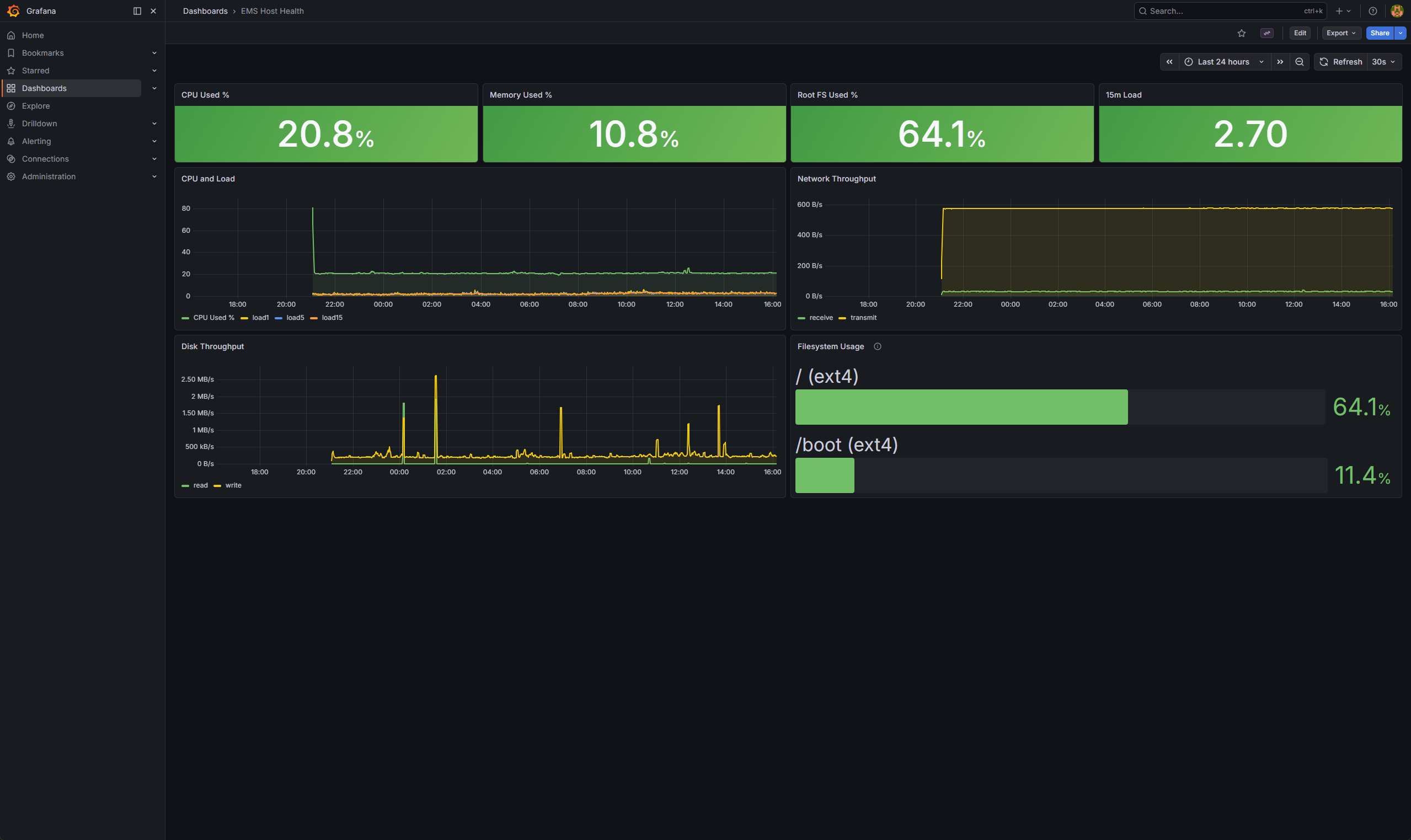Click the Grafana logo icon

click(x=13, y=10)
